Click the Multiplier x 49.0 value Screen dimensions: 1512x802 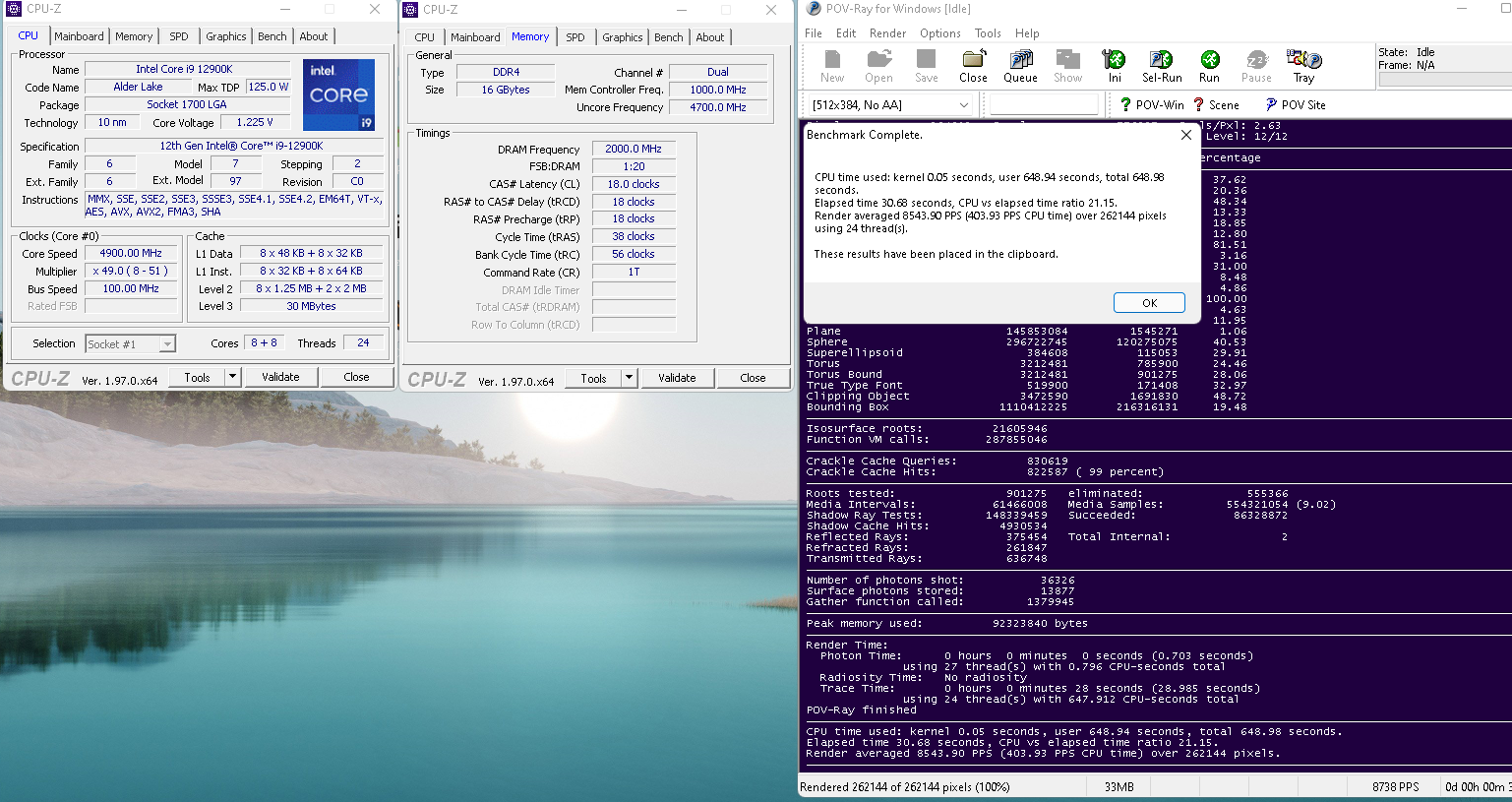click(x=131, y=271)
